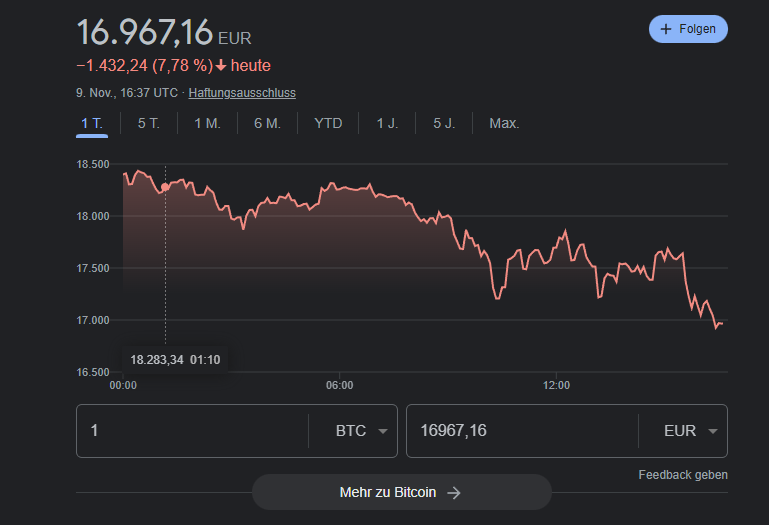Viewport: 769px width, 525px height.
Task: Click the highlighted data point dot on the chart
Action: point(165,186)
